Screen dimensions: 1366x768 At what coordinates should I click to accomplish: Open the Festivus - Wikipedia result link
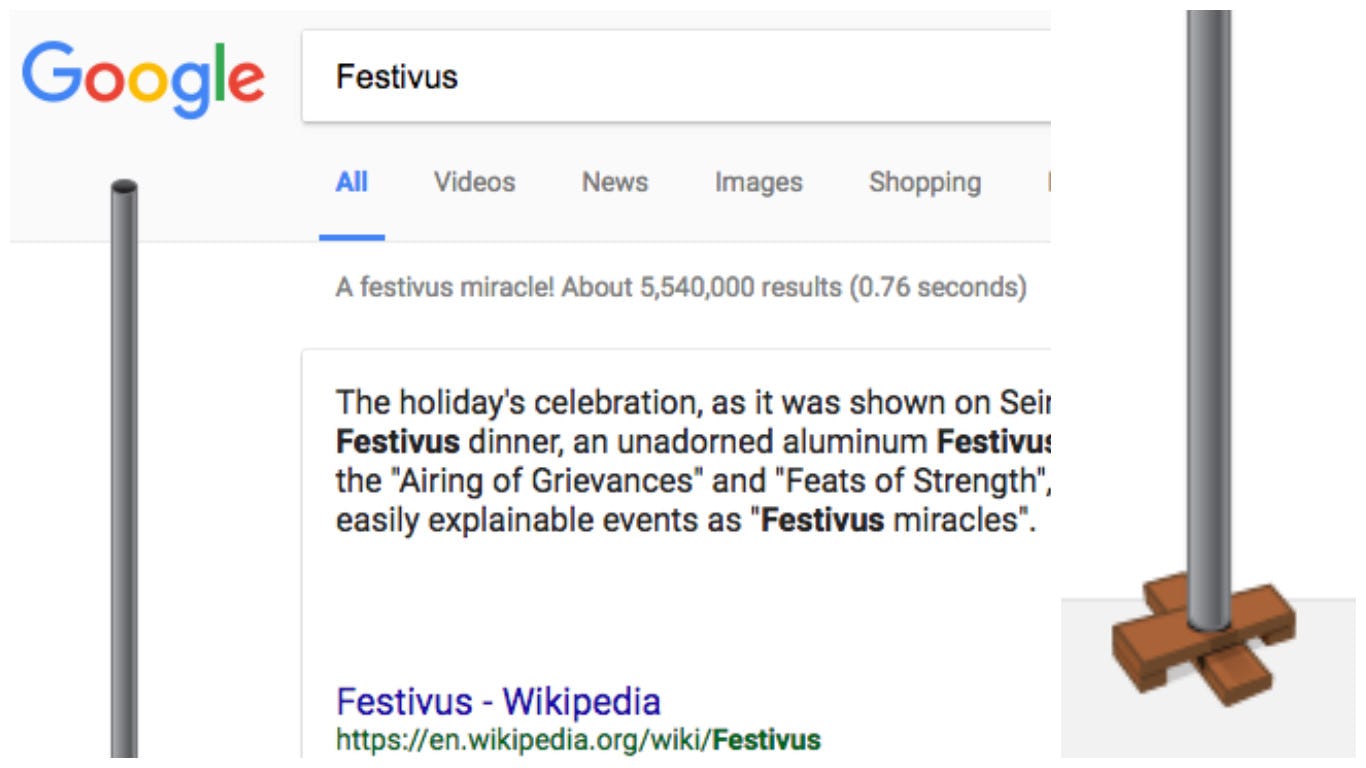tap(498, 701)
